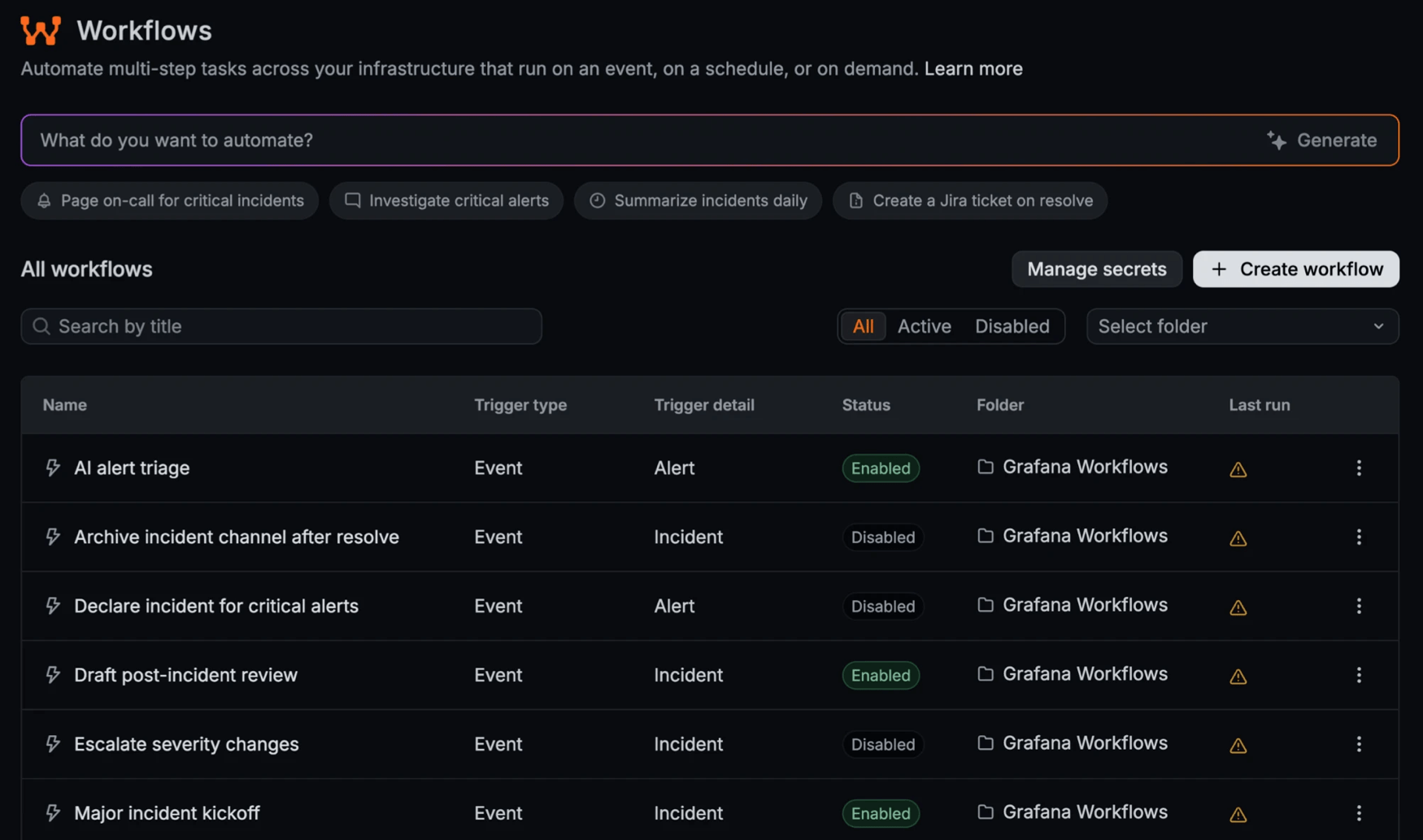
Task: Click the lightning icon for Declare incident row
Action: 53,606
